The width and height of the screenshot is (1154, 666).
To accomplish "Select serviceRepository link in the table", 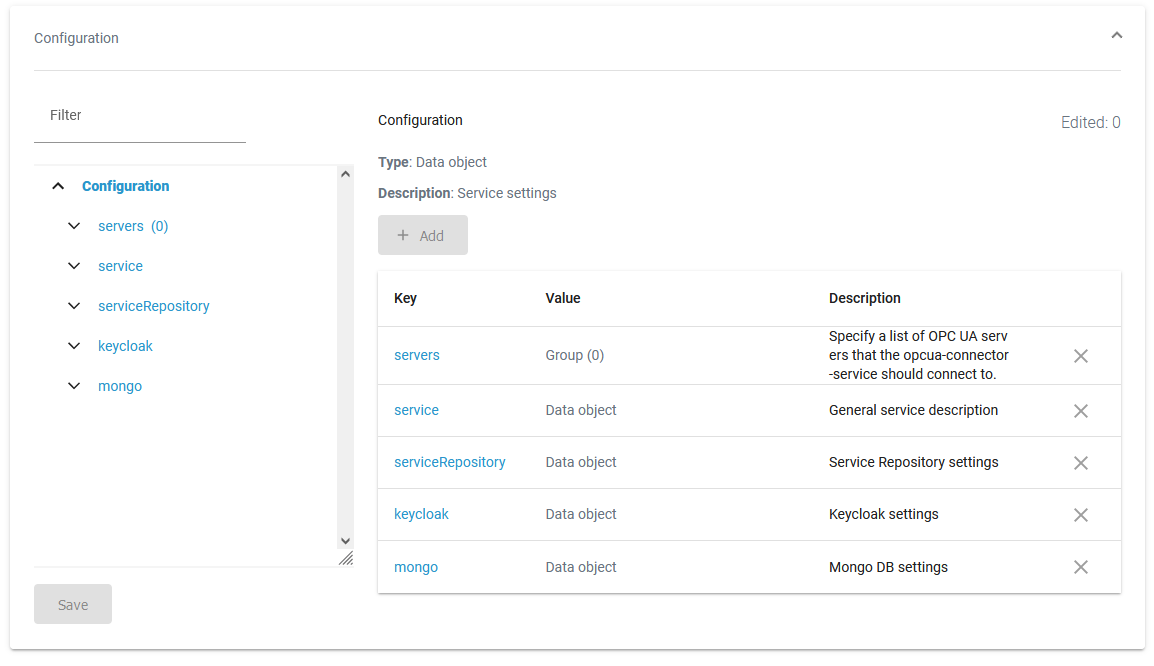I will [x=449, y=461].
